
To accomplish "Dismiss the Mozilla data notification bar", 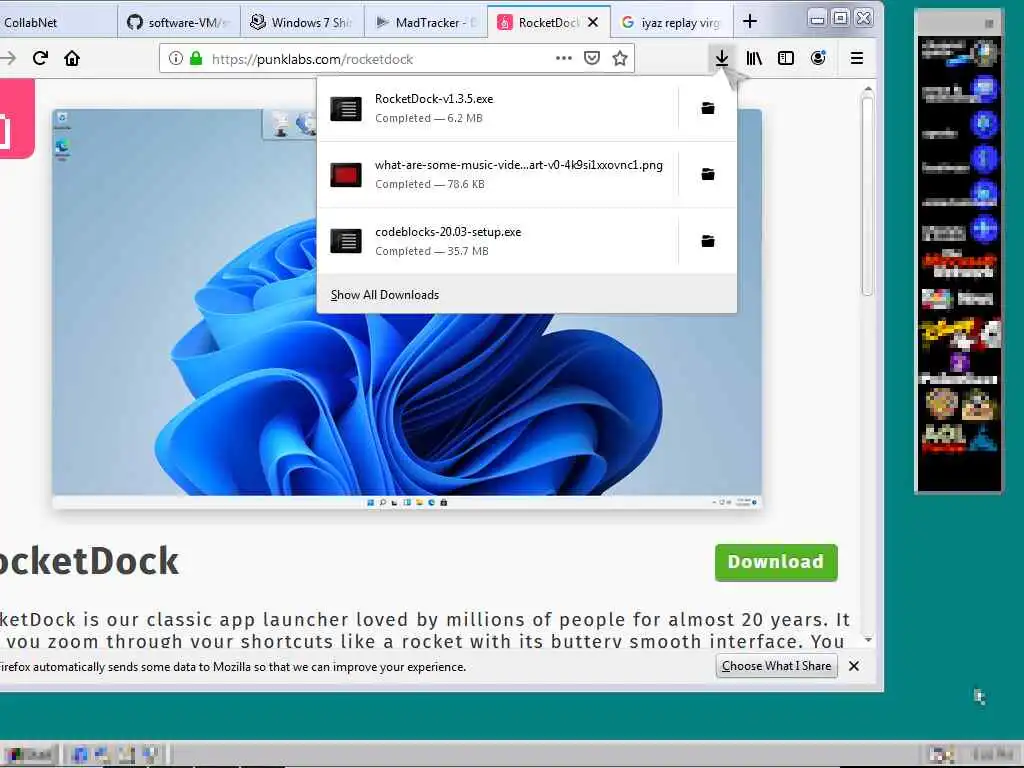I will pyautogui.click(x=854, y=666).
